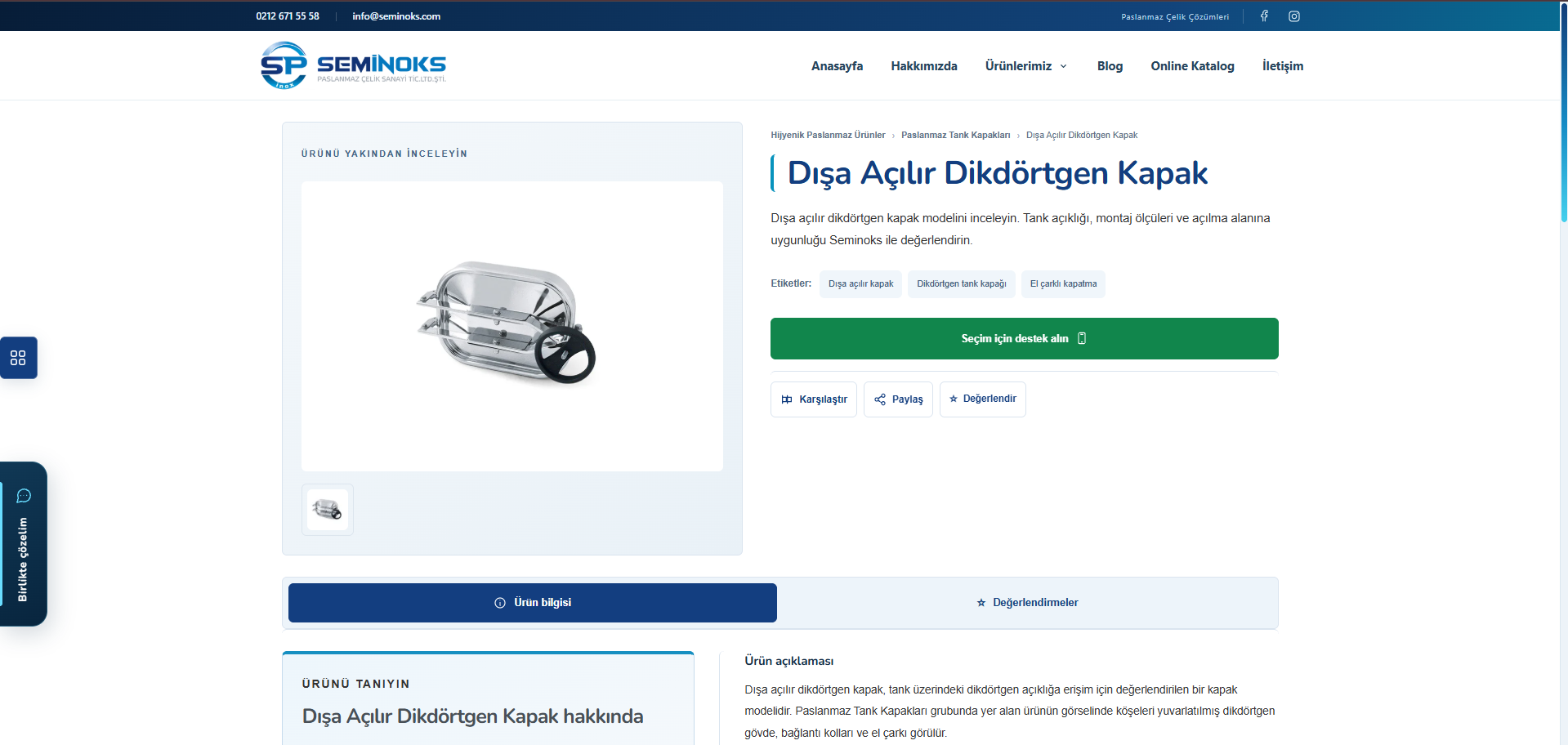Open the Hakkımızda menu item
1568x745 pixels.
pos(924,66)
